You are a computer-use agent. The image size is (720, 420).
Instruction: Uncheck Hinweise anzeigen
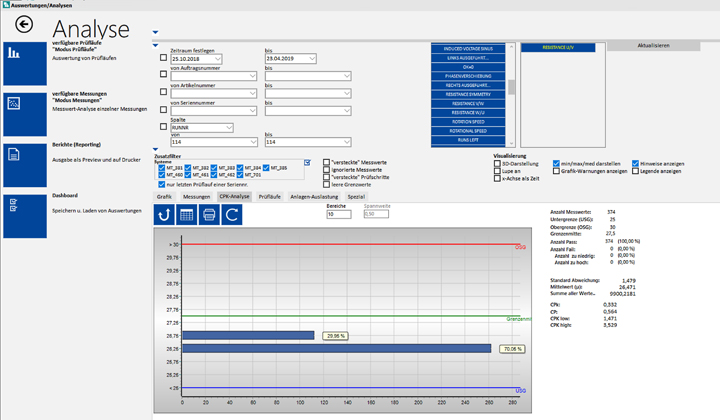pos(636,163)
